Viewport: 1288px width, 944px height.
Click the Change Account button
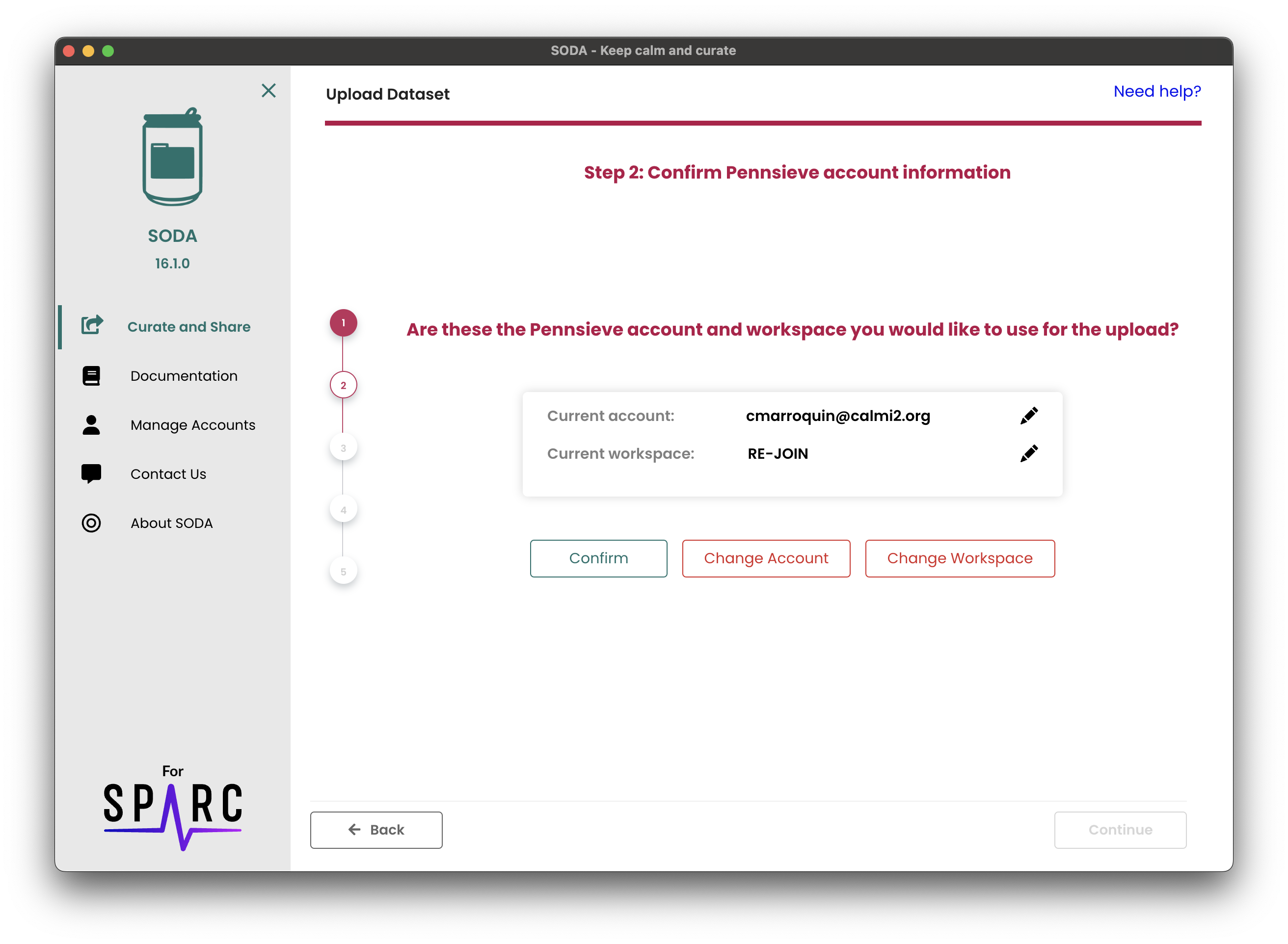766,558
